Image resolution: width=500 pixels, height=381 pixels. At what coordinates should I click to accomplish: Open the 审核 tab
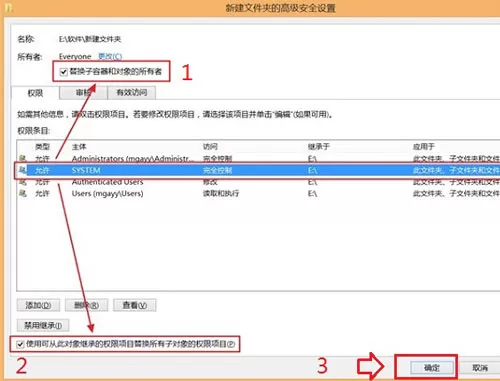click(83, 93)
